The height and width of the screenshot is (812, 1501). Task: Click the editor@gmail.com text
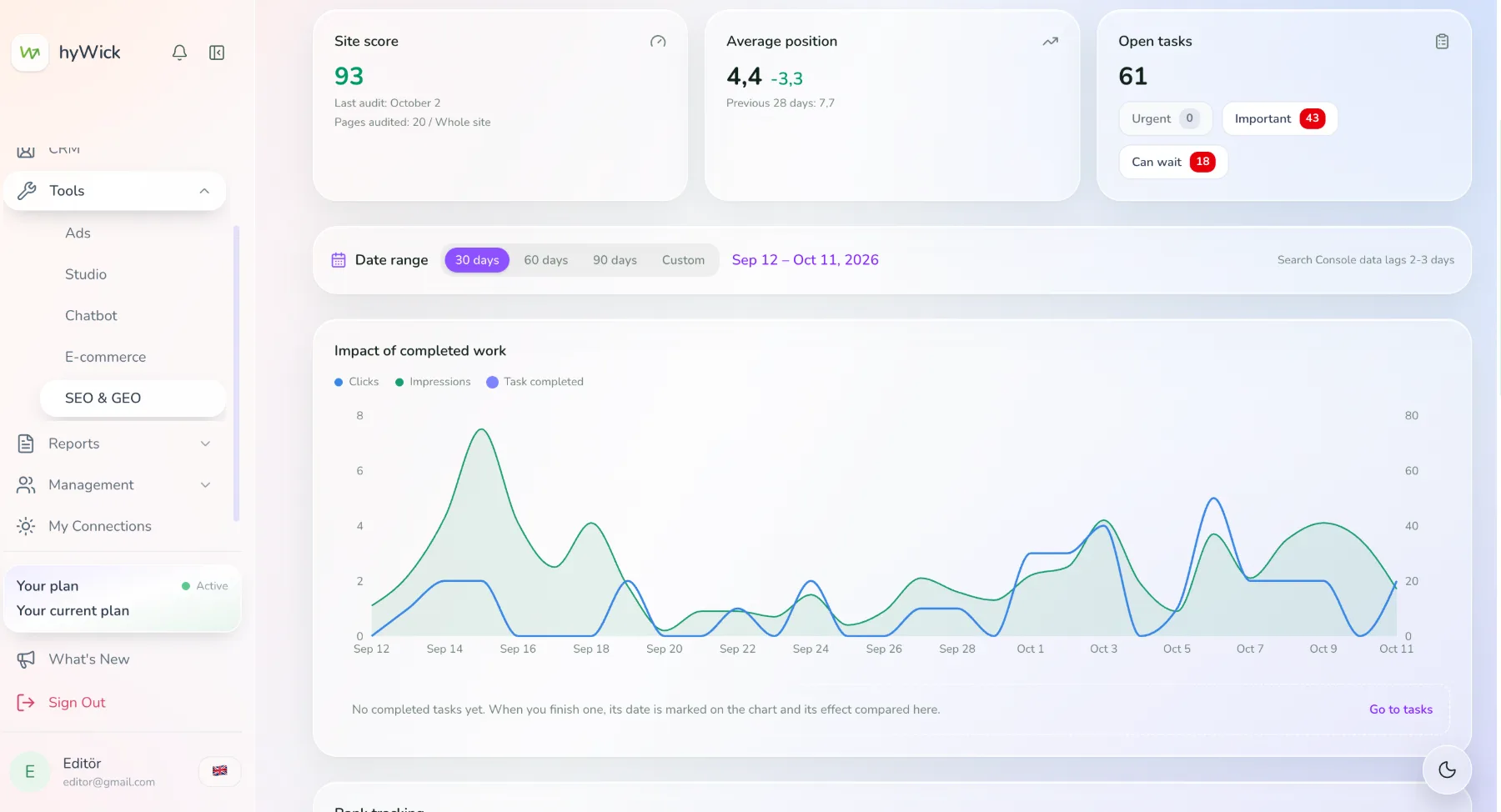[109, 782]
